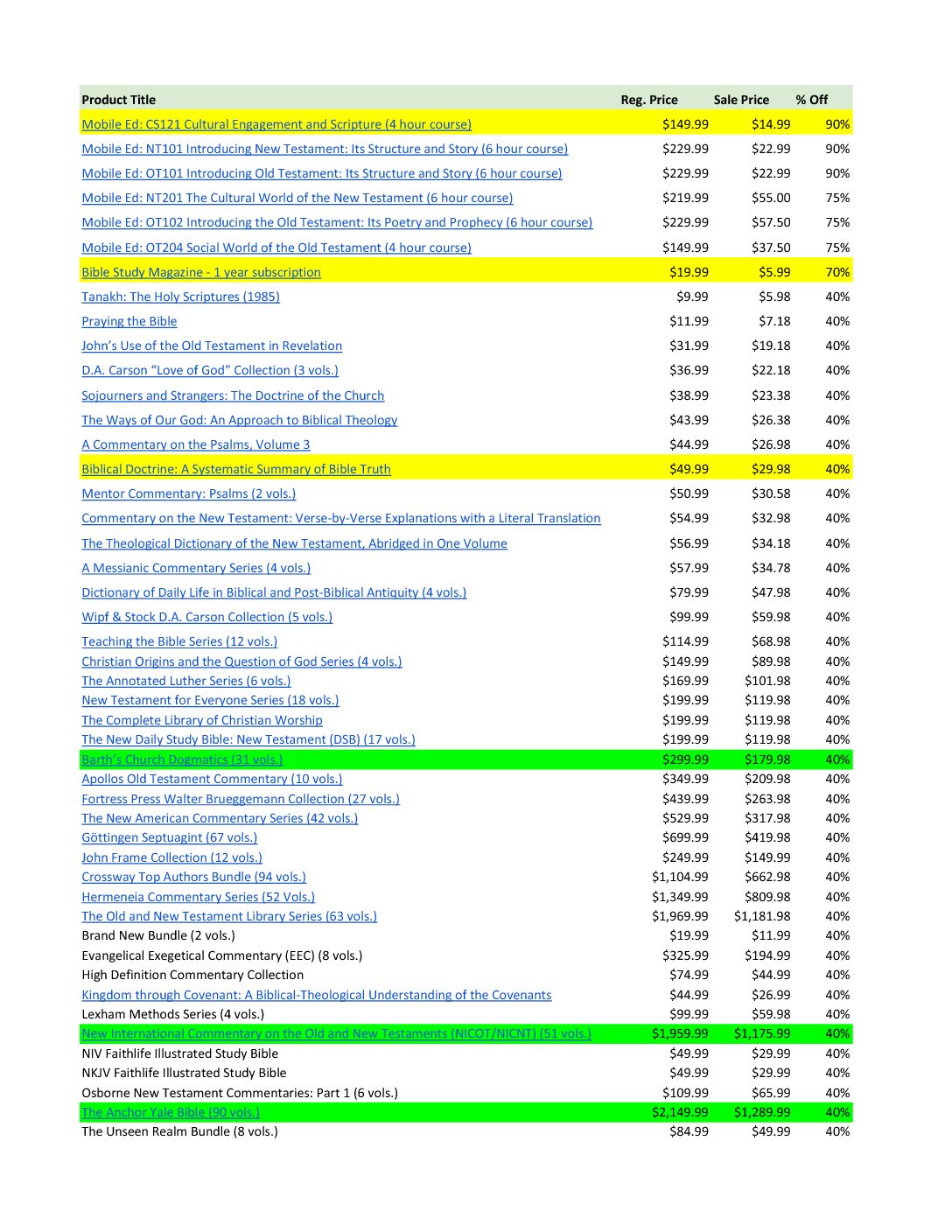Click Göttingen Septuagint (67 vols.) link

[170, 837]
